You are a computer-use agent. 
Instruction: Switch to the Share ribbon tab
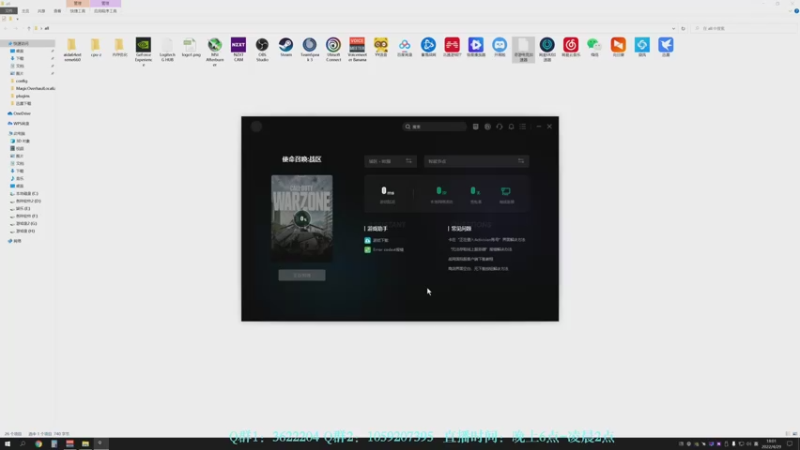tap(41, 11)
